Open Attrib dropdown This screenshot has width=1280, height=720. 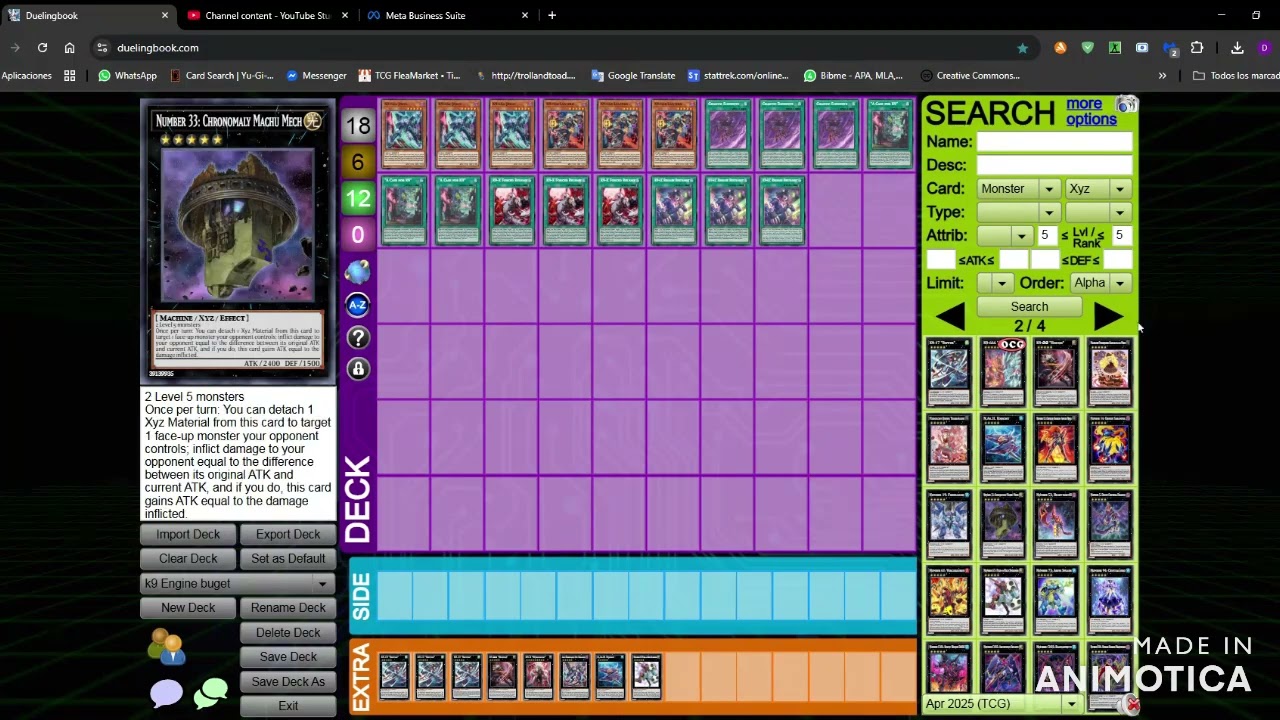[x=1004, y=235]
